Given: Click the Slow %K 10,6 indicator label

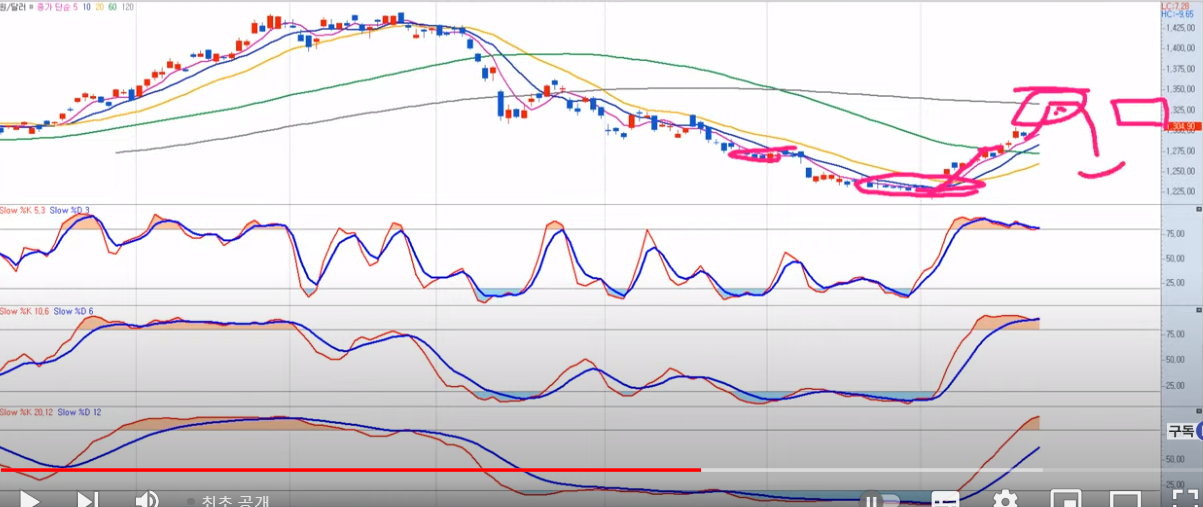Looking at the screenshot, I should coord(24,311).
